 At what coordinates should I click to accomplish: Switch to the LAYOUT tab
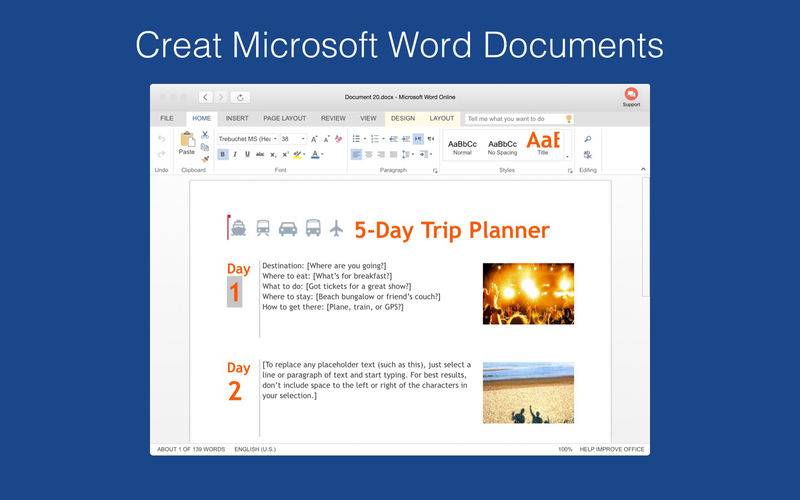click(442, 118)
